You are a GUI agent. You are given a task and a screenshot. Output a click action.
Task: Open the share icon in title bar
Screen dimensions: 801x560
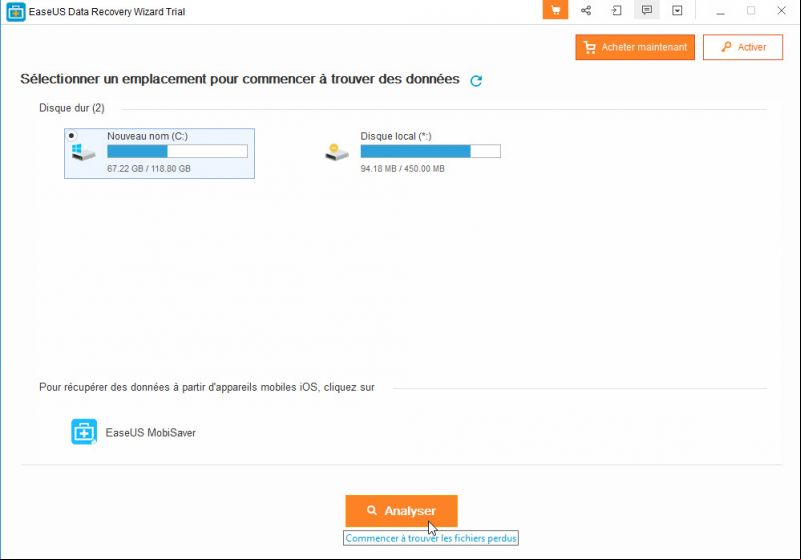(x=586, y=10)
